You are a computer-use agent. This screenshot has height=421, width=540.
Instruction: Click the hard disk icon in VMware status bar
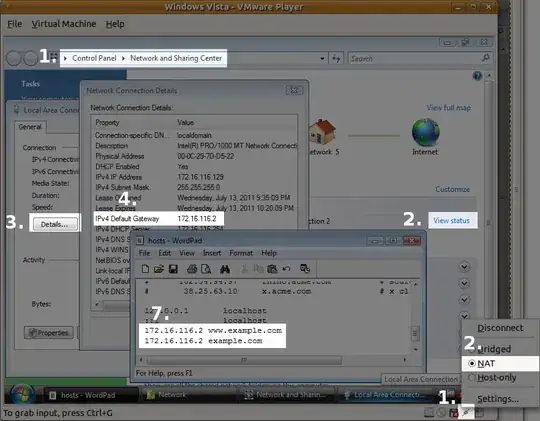tap(429, 412)
